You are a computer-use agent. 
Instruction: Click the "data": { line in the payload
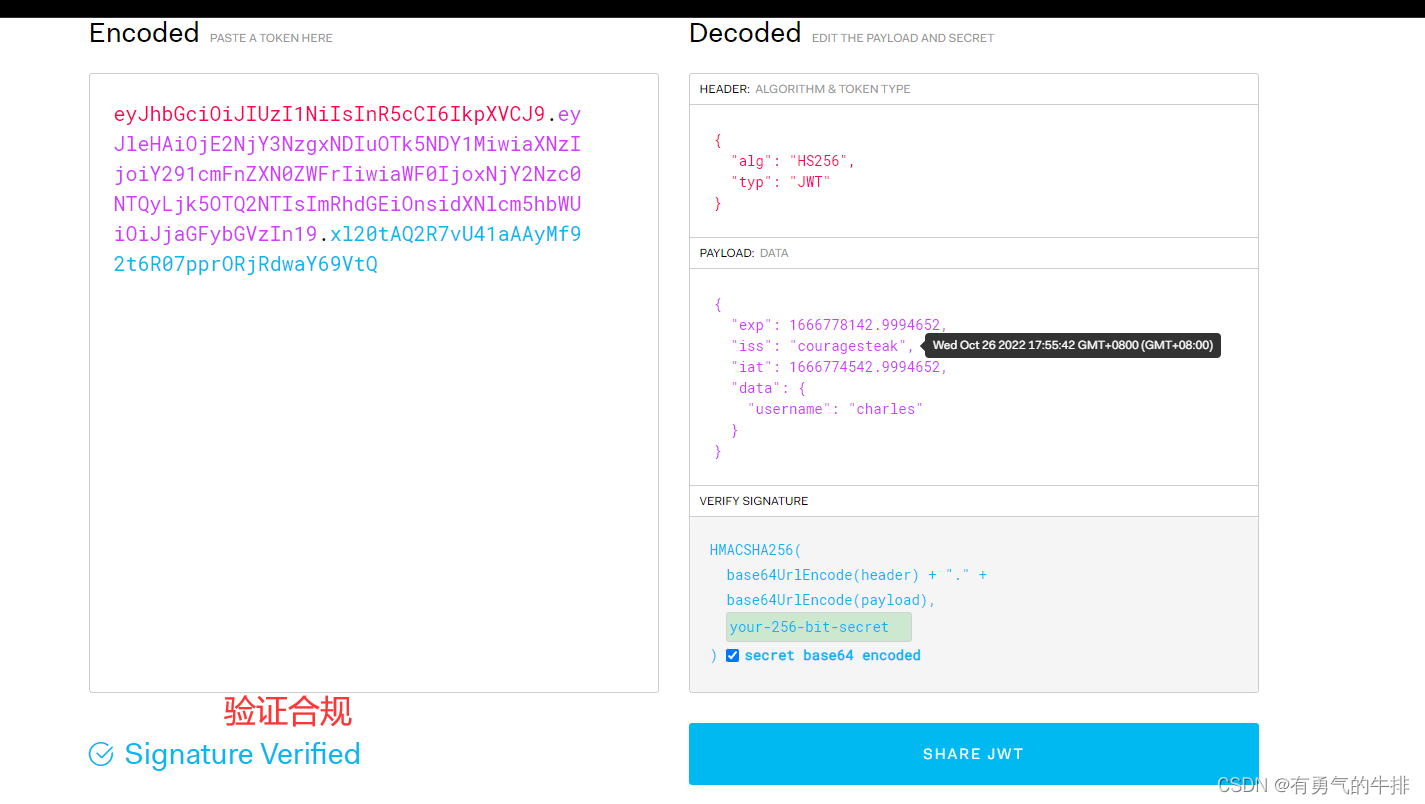point(768,388)
